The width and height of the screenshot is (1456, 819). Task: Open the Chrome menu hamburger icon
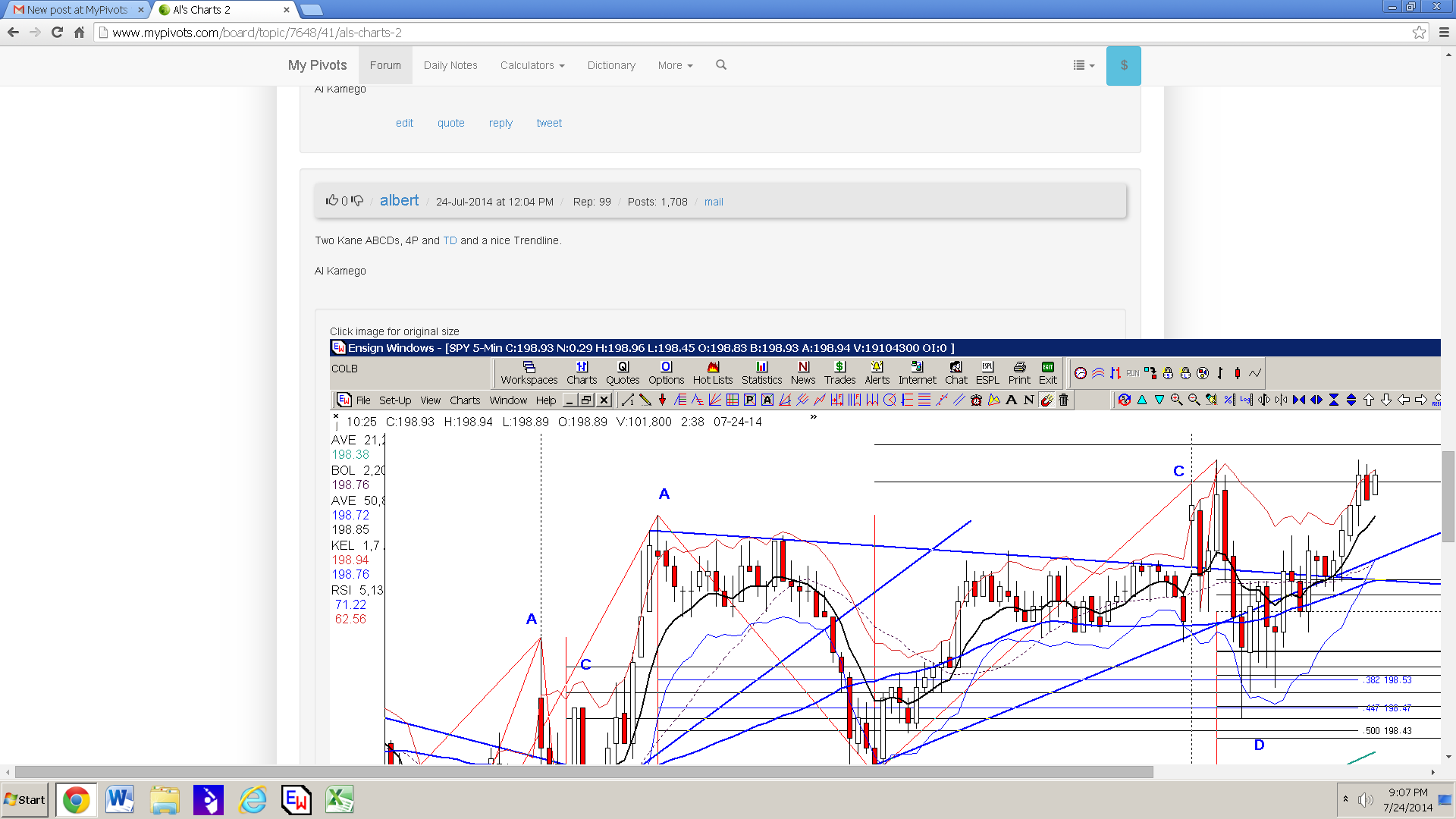(x=1444, y=32)
